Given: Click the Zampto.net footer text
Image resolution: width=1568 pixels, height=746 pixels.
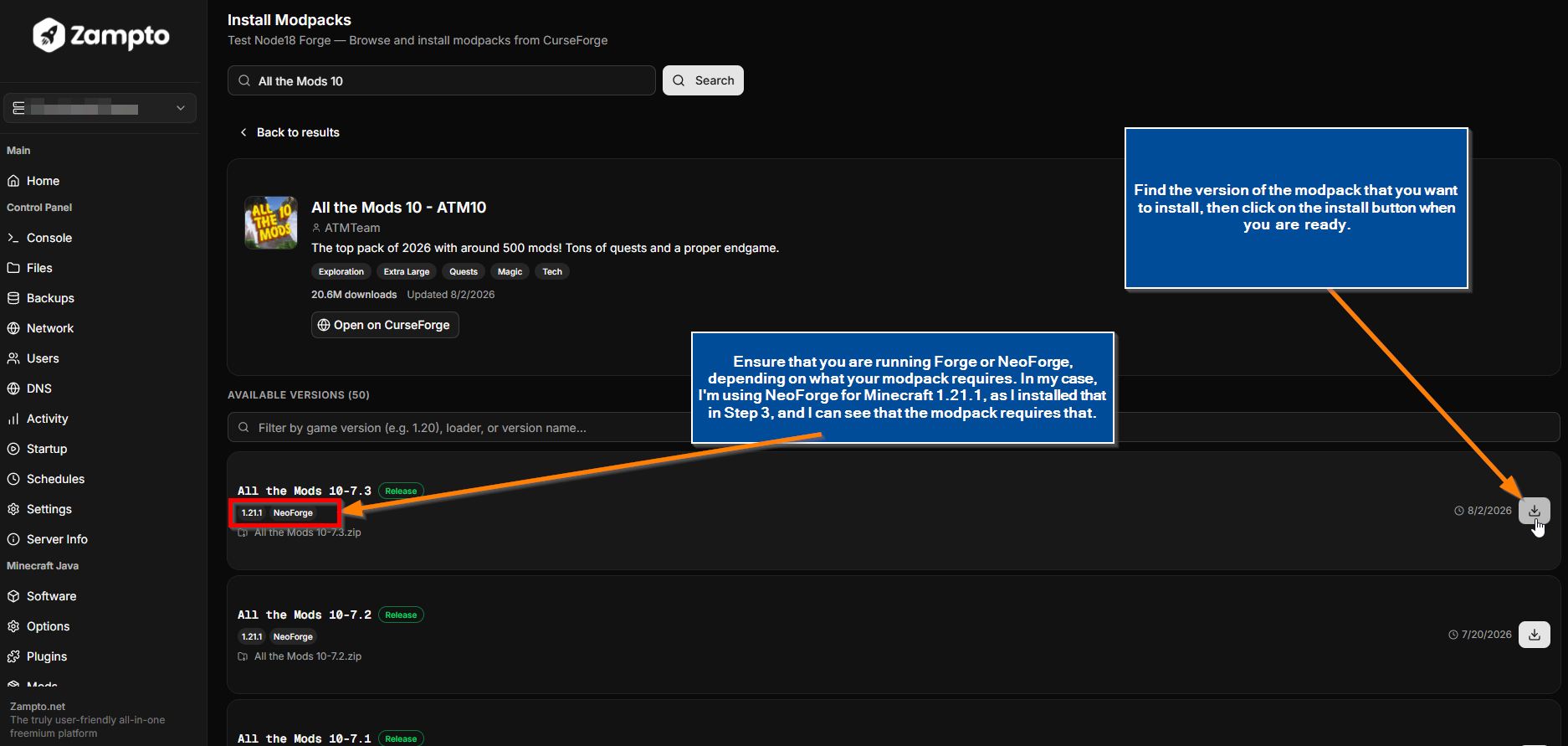Looking at the screenshot, I should coord(38,707).
